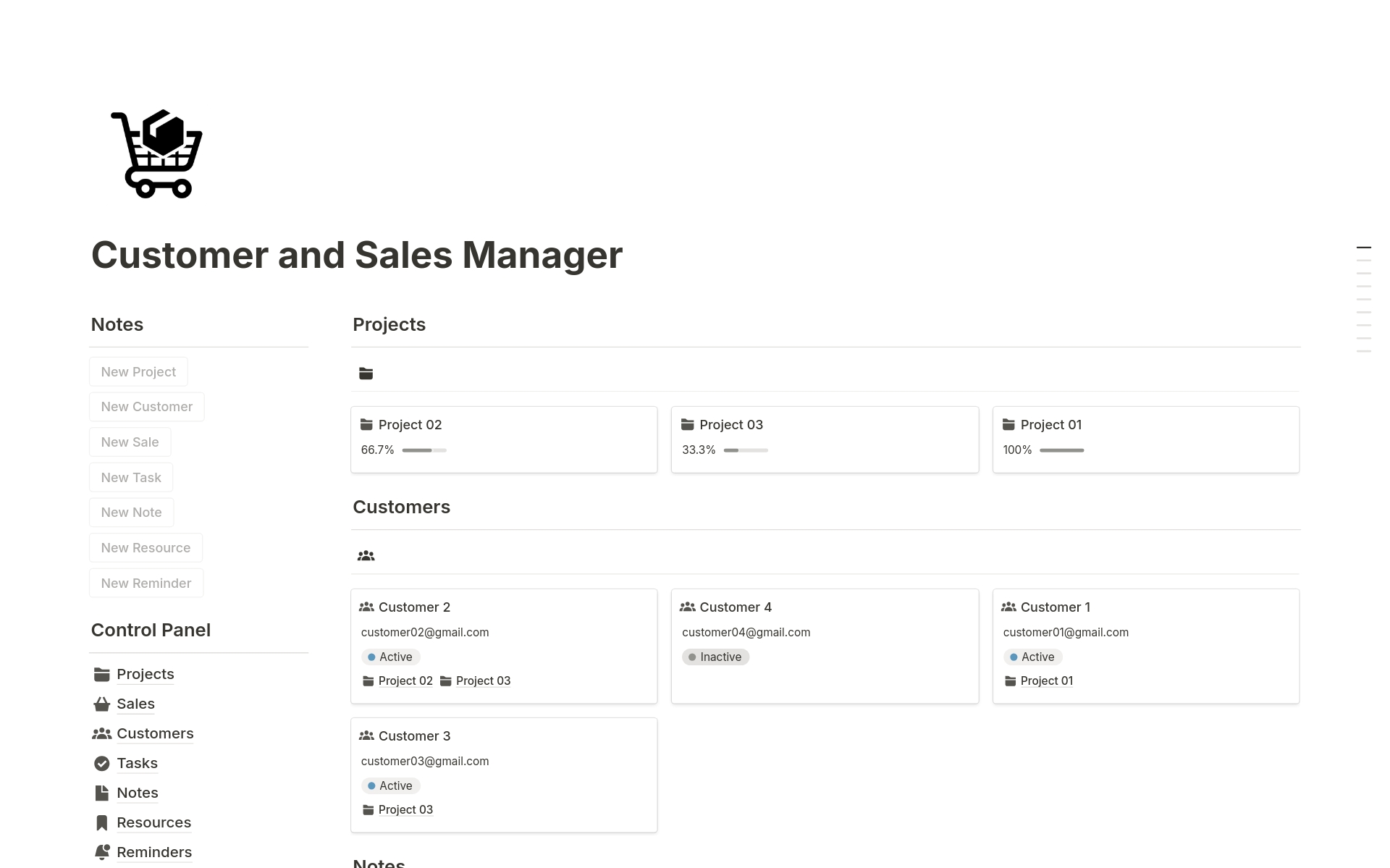This screenshot has width=1390, height=868.
Task: Click the people view icon under Customers
Action: 366,556
